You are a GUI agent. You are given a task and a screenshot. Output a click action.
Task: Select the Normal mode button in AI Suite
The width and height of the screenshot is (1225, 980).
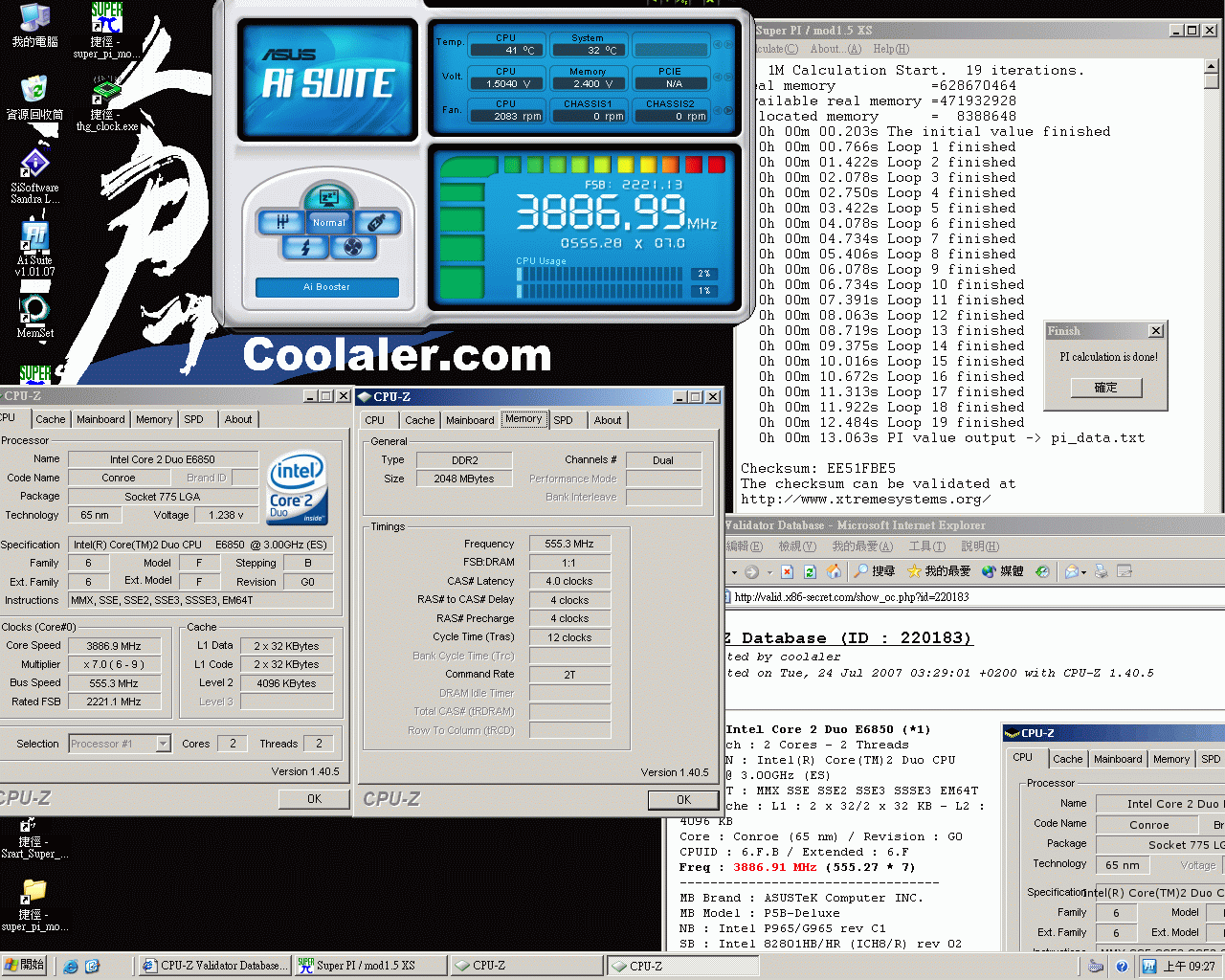[x=328, y=222]
